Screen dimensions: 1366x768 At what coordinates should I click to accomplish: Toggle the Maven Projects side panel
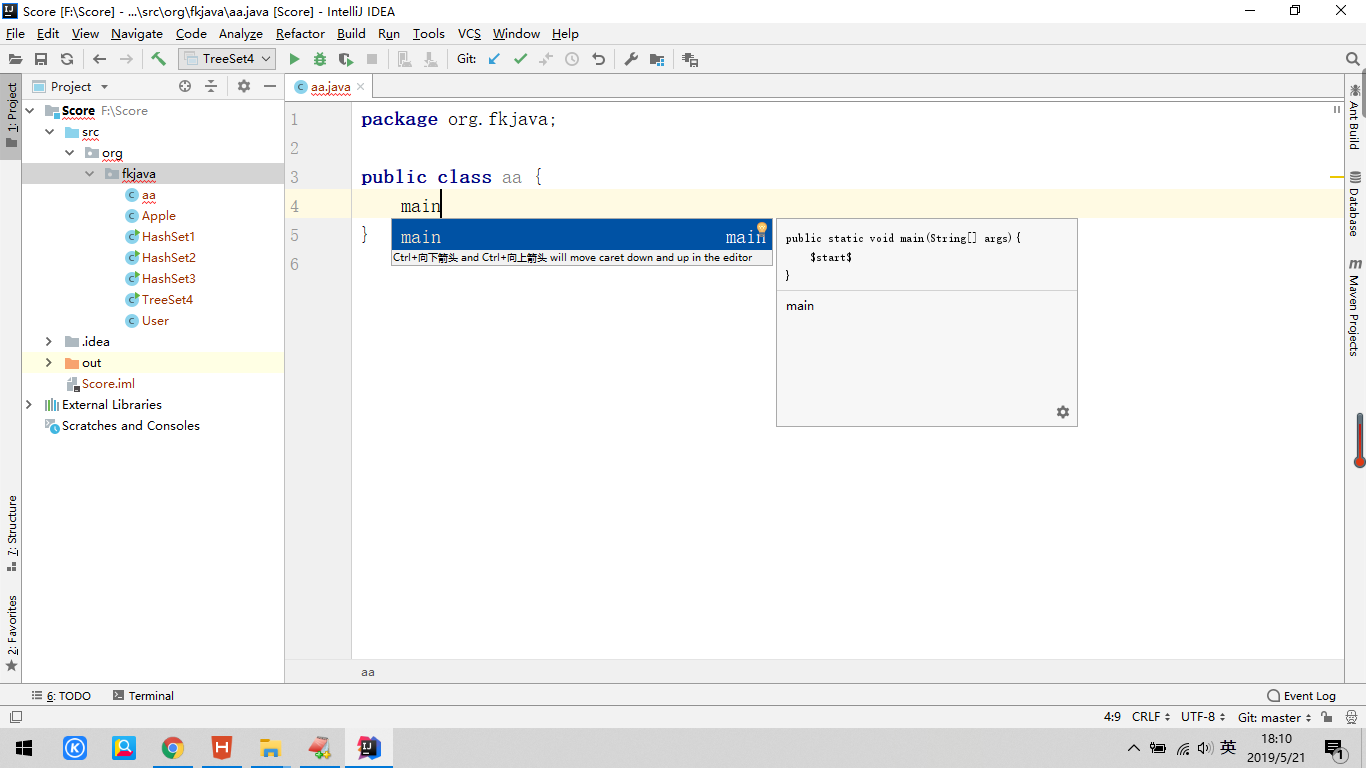click(x=1355, y=308)
